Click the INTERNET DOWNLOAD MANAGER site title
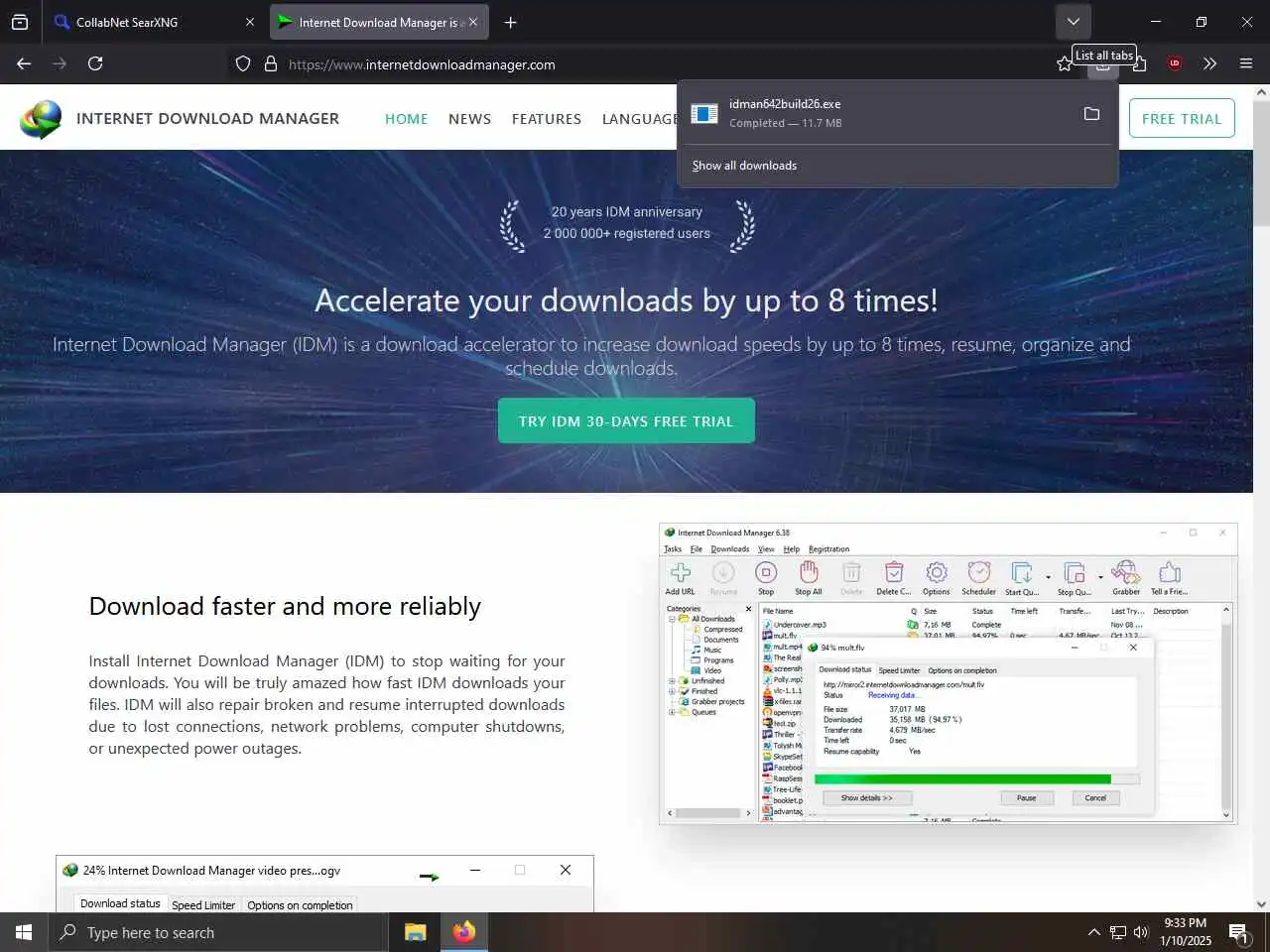 point(207,119)
